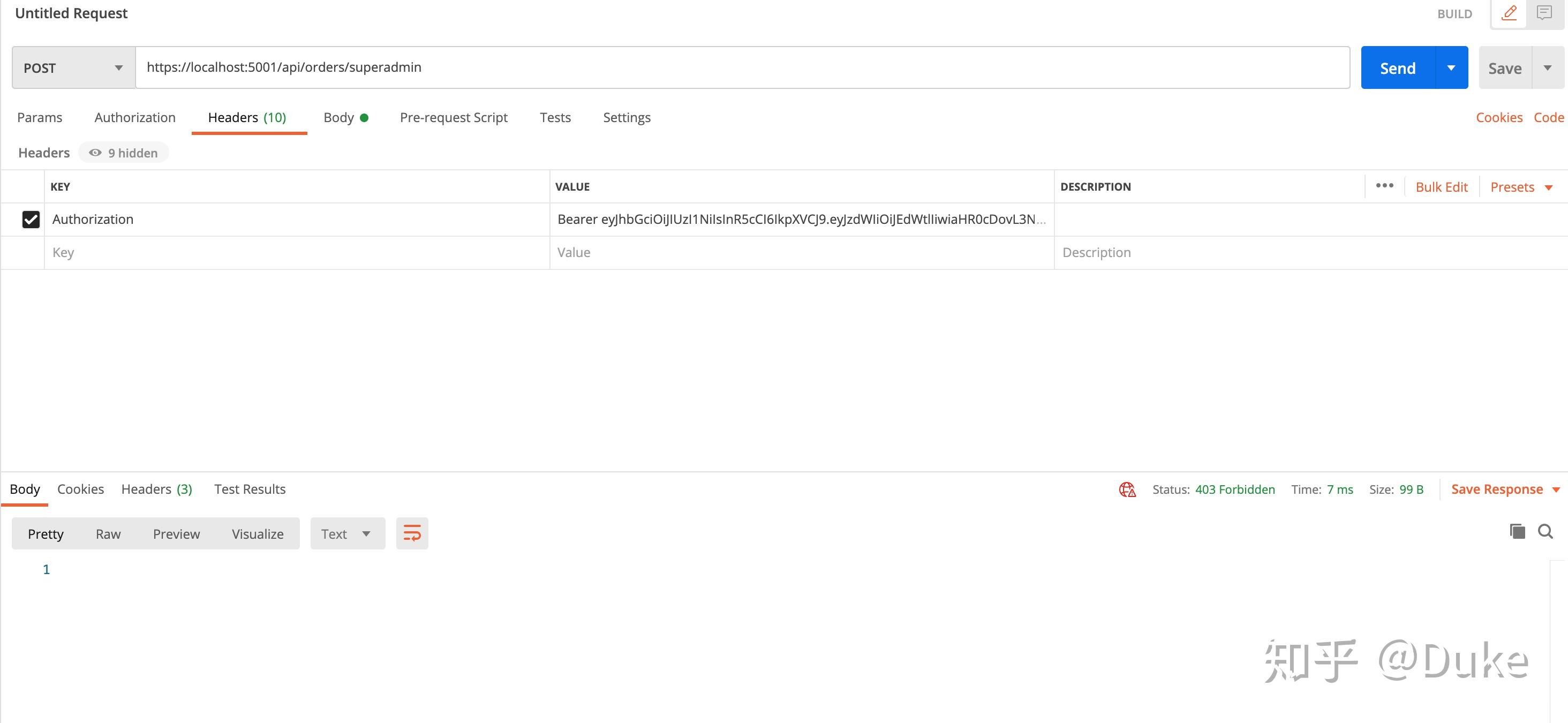Click the word-wrap icon in response toolbar
Screen dimensions: 1568x723
pos(412,534)
